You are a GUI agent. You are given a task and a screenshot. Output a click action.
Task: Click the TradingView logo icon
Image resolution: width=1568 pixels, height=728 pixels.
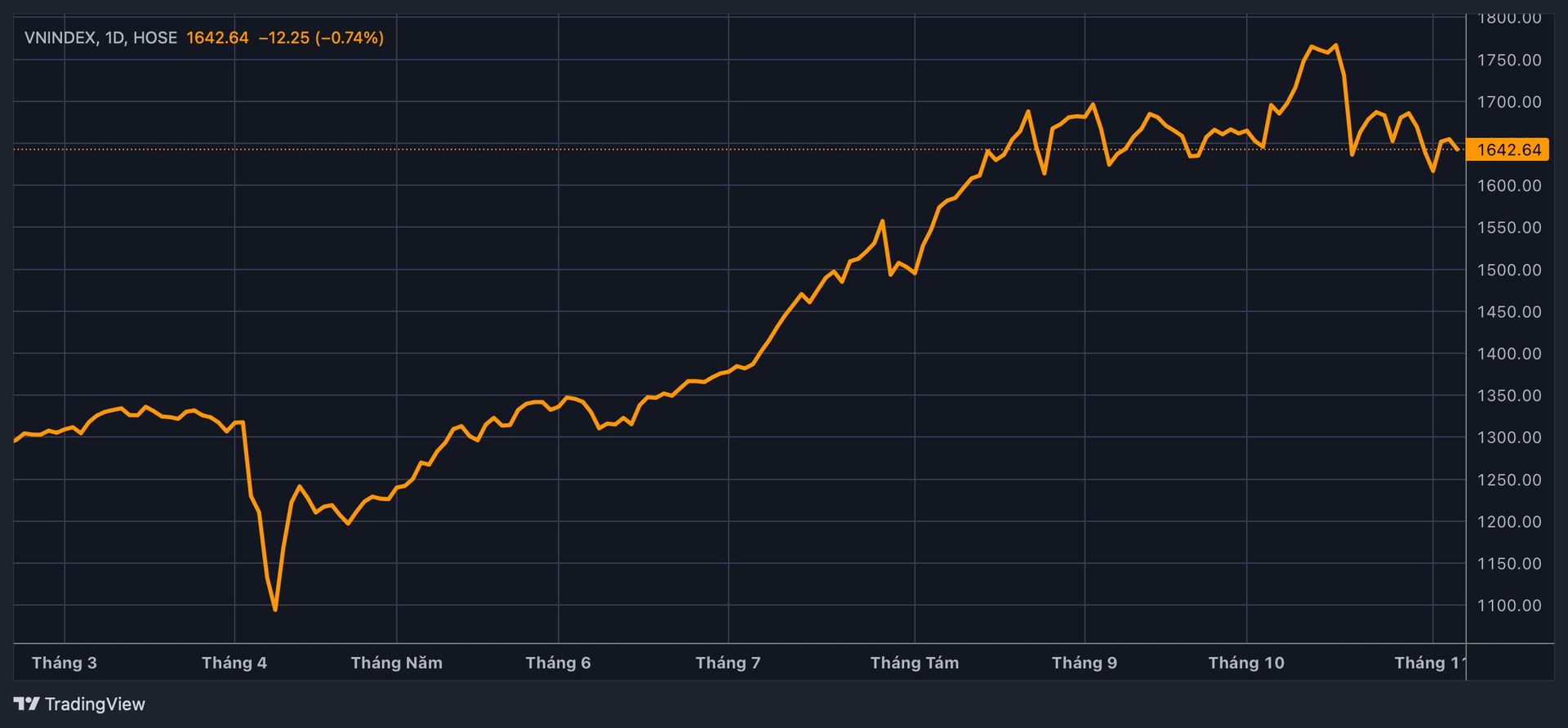click(26, 703)
